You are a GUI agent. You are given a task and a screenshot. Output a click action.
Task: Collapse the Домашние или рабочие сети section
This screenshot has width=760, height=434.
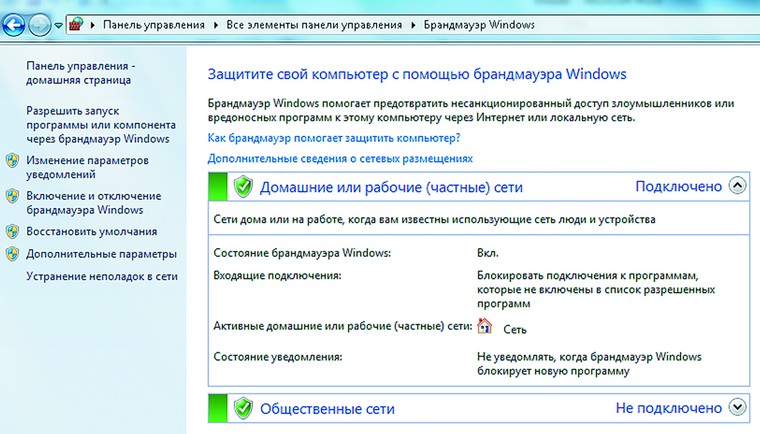click(737, 186)
